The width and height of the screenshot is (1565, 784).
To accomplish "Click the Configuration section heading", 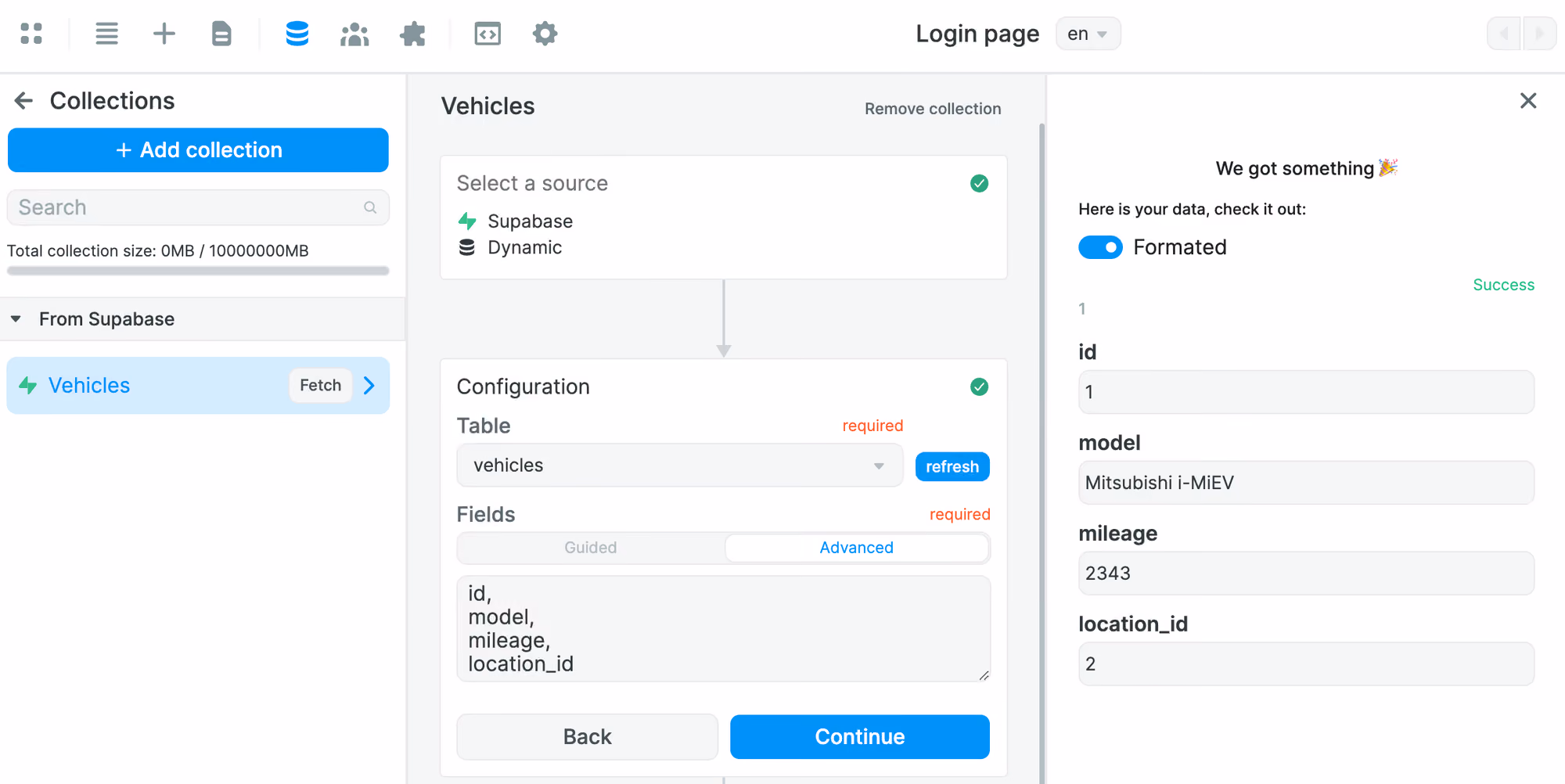I will click(x=523, y=387).
